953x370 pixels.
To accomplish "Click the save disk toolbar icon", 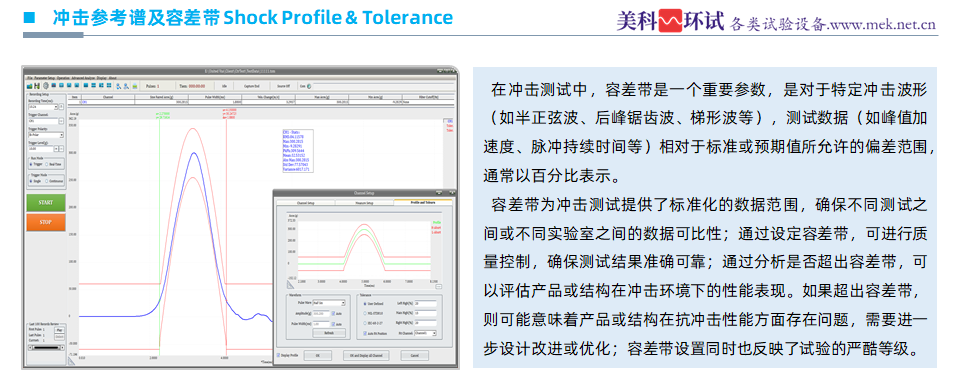I will [36, 86].
